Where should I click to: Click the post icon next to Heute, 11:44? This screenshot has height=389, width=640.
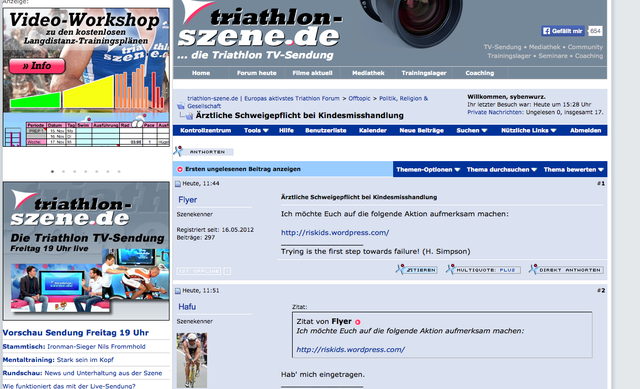178,184
